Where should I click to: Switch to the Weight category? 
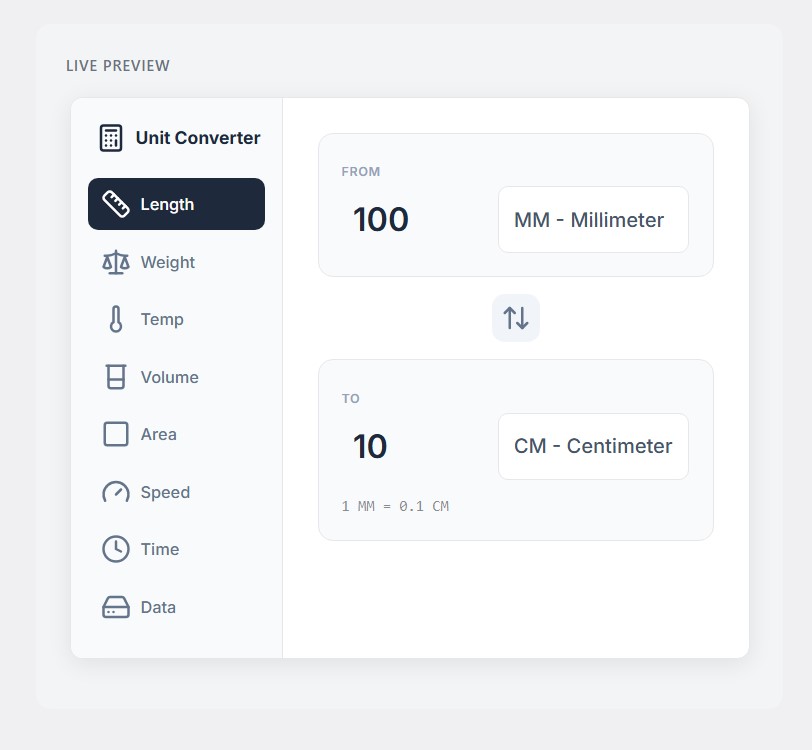(168, 262)
